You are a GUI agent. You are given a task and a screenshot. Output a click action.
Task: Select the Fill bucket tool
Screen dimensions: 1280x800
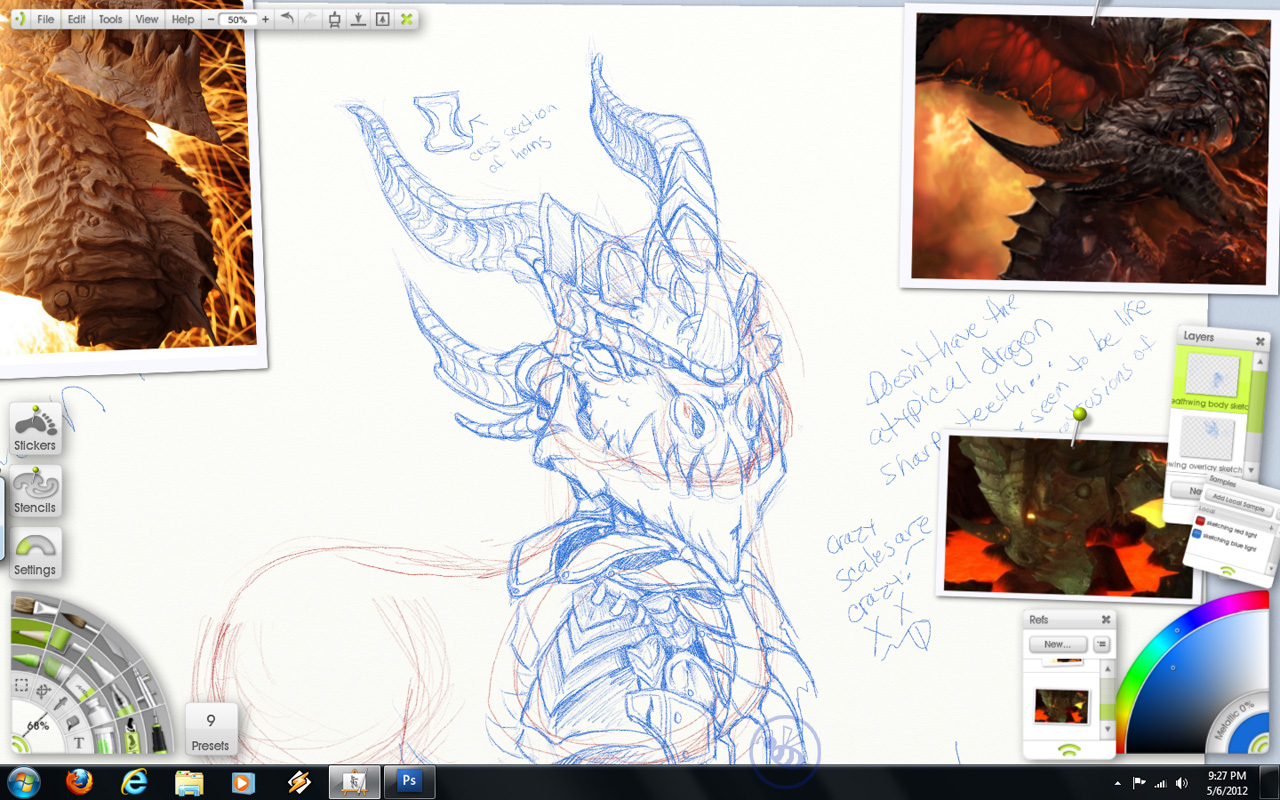point(73,722)
